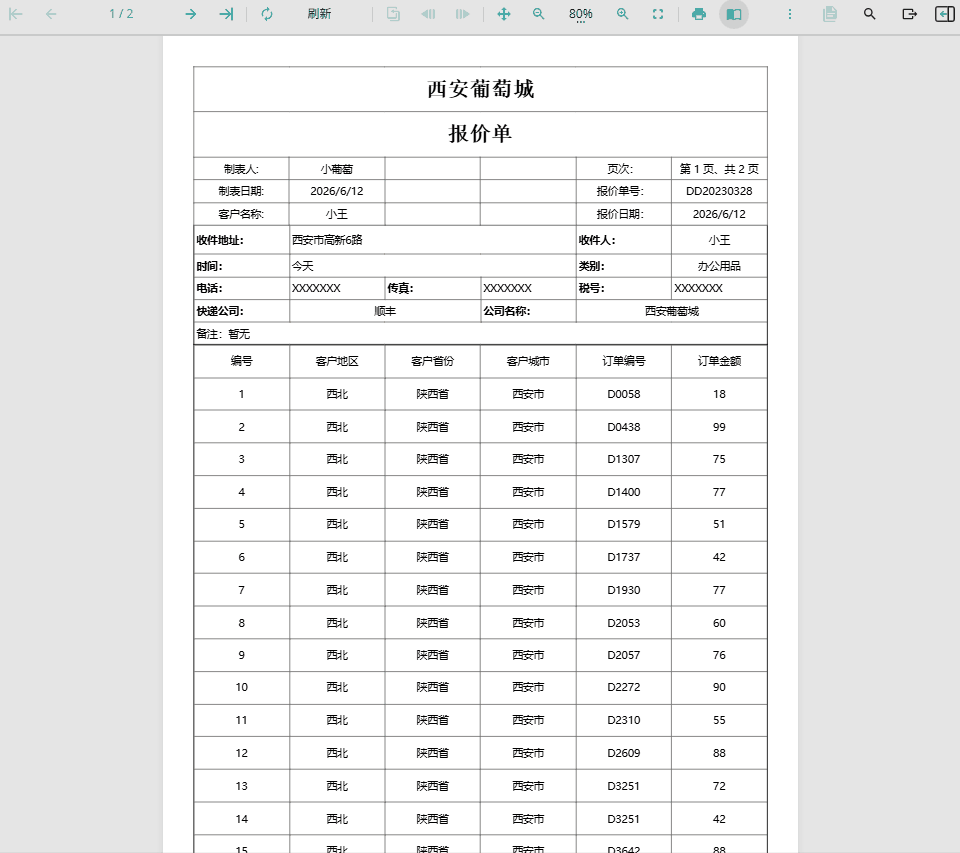The image size is (960, 853).
Task: Click the step backward history icon
Action: (x=428, y=13)
